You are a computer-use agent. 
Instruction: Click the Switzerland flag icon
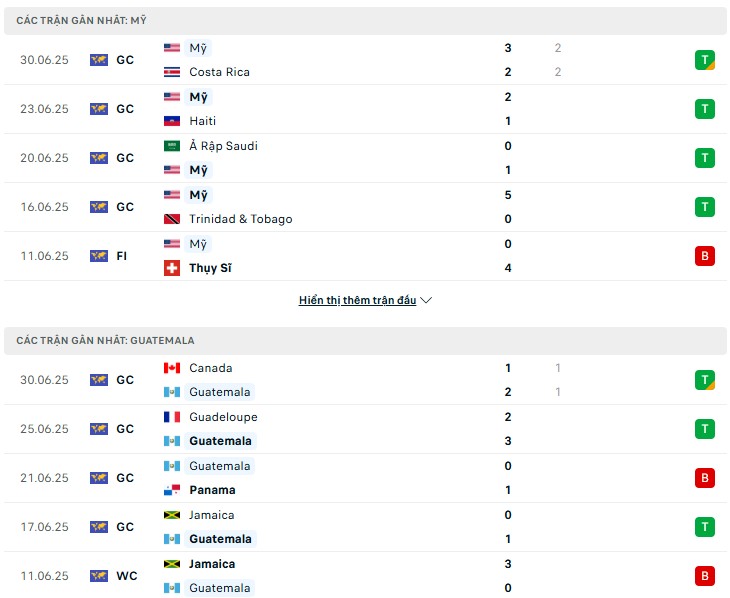172,268
